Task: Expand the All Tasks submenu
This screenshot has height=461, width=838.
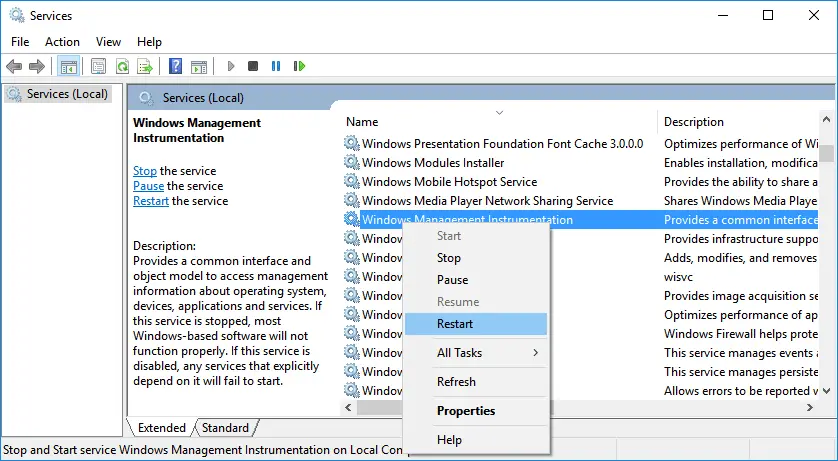Action: [476, 353]
